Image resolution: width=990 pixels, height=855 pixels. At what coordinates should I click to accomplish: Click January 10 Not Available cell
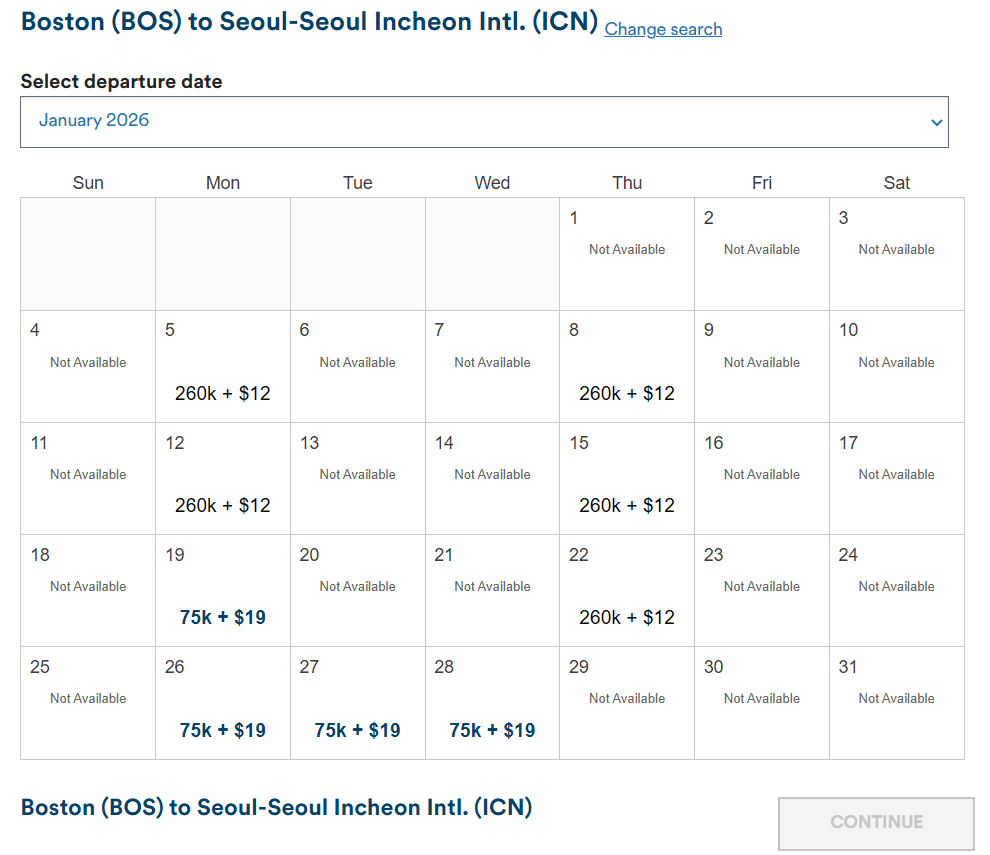896,366
